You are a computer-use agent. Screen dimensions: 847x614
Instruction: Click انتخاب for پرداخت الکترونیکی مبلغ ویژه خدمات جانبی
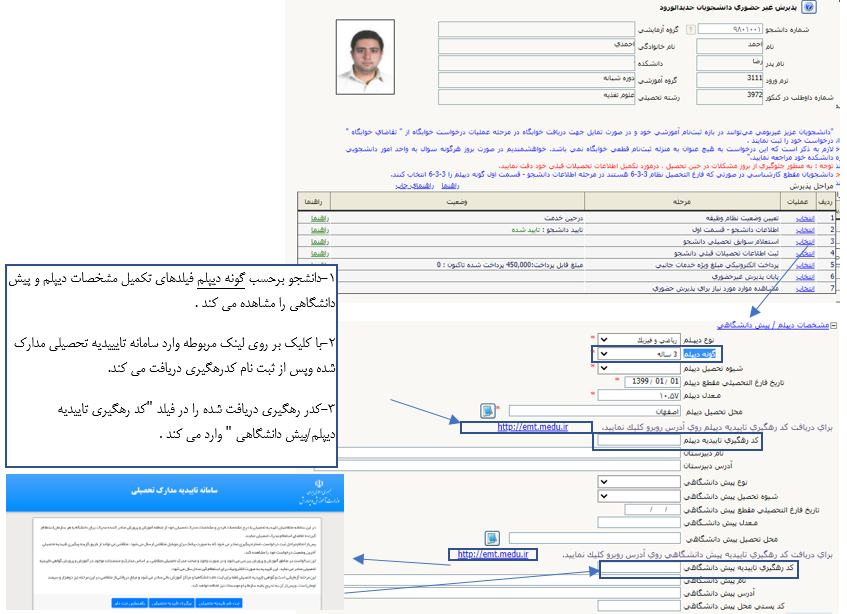805,265
